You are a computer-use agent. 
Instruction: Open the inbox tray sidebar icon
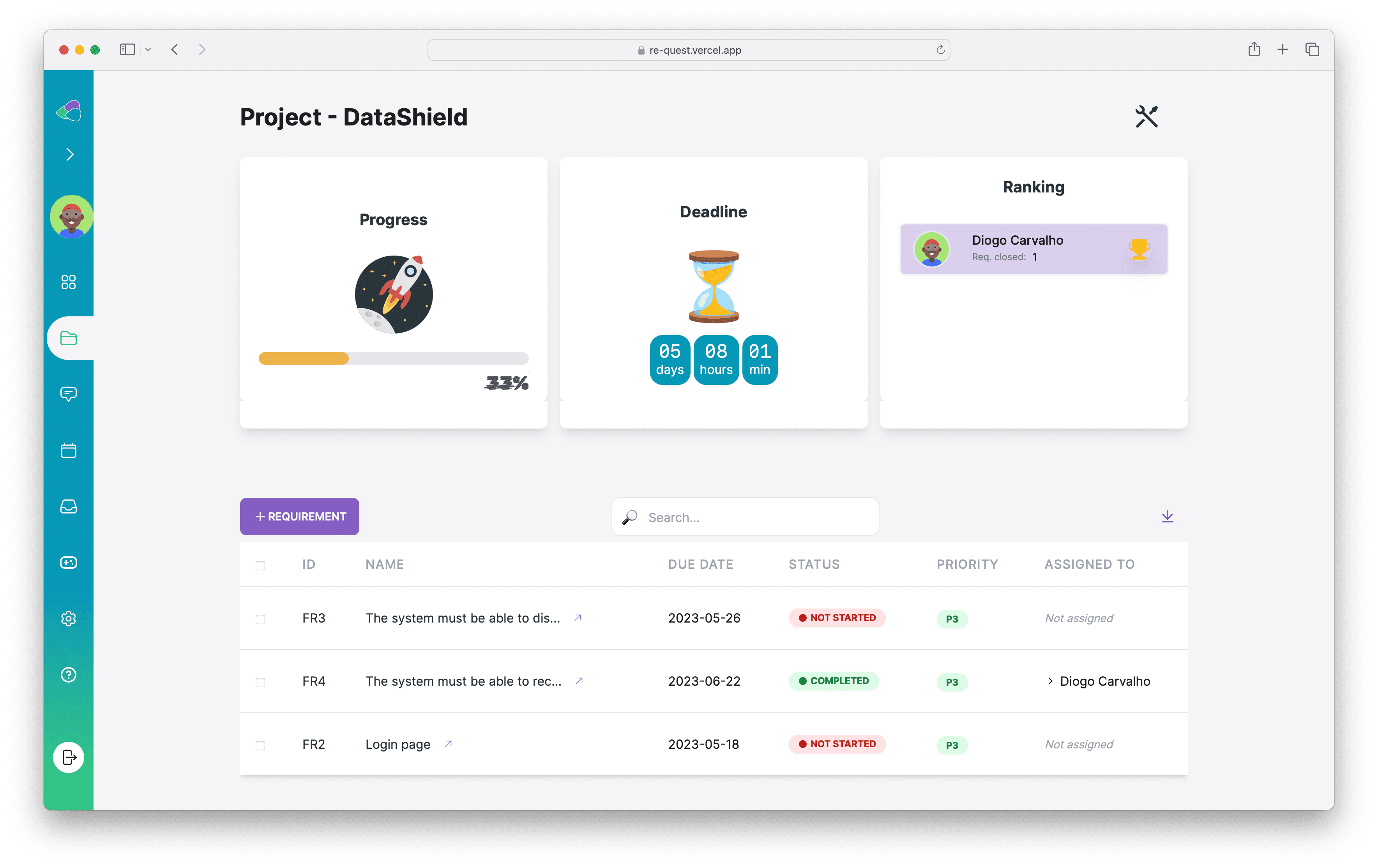click(69, 506)
